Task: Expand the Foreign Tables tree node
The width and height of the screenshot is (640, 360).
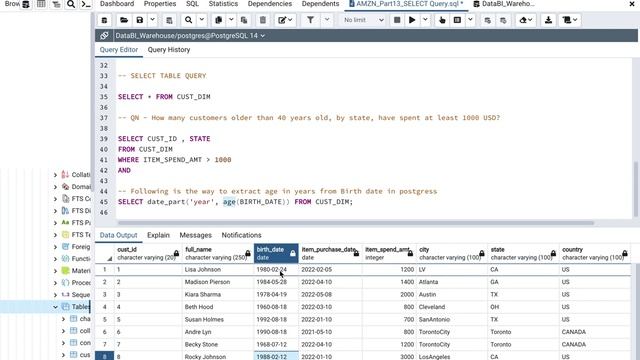Action: [55, 247]
